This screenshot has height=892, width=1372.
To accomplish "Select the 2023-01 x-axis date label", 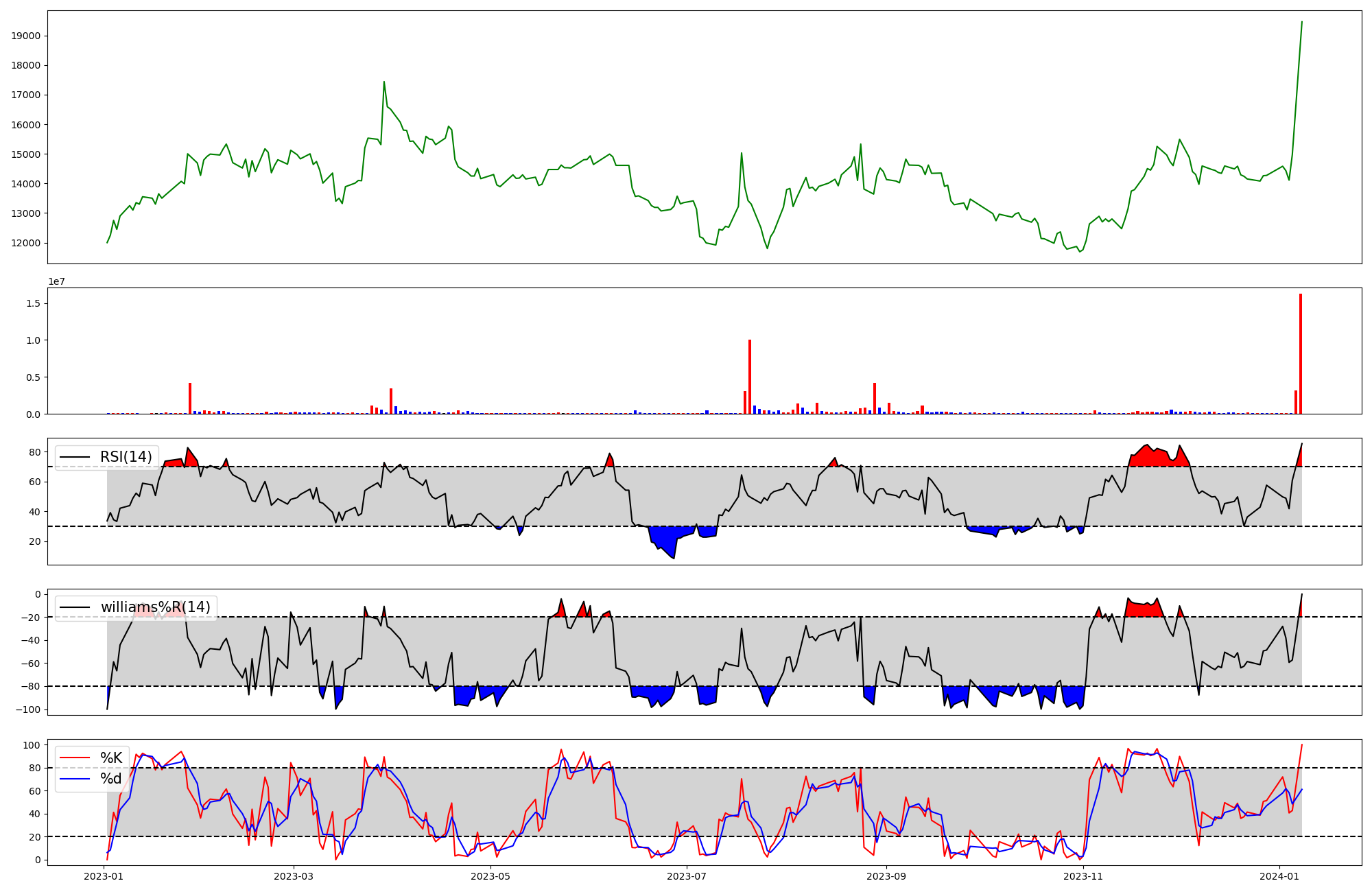I will pyautogui.click(x=104, y=876).
